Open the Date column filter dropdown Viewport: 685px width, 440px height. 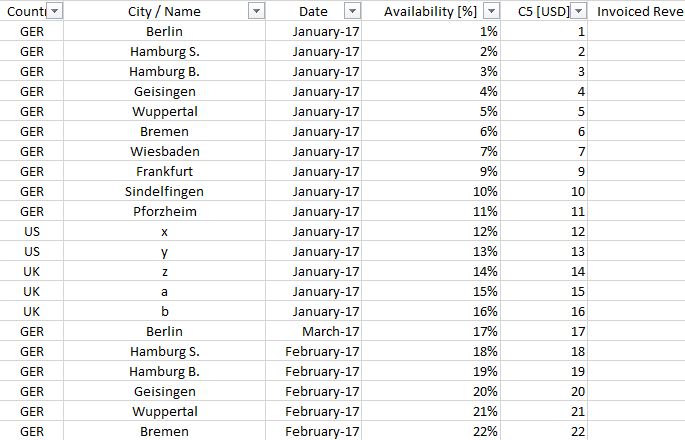pyautogui.click(x=353, y=11)
